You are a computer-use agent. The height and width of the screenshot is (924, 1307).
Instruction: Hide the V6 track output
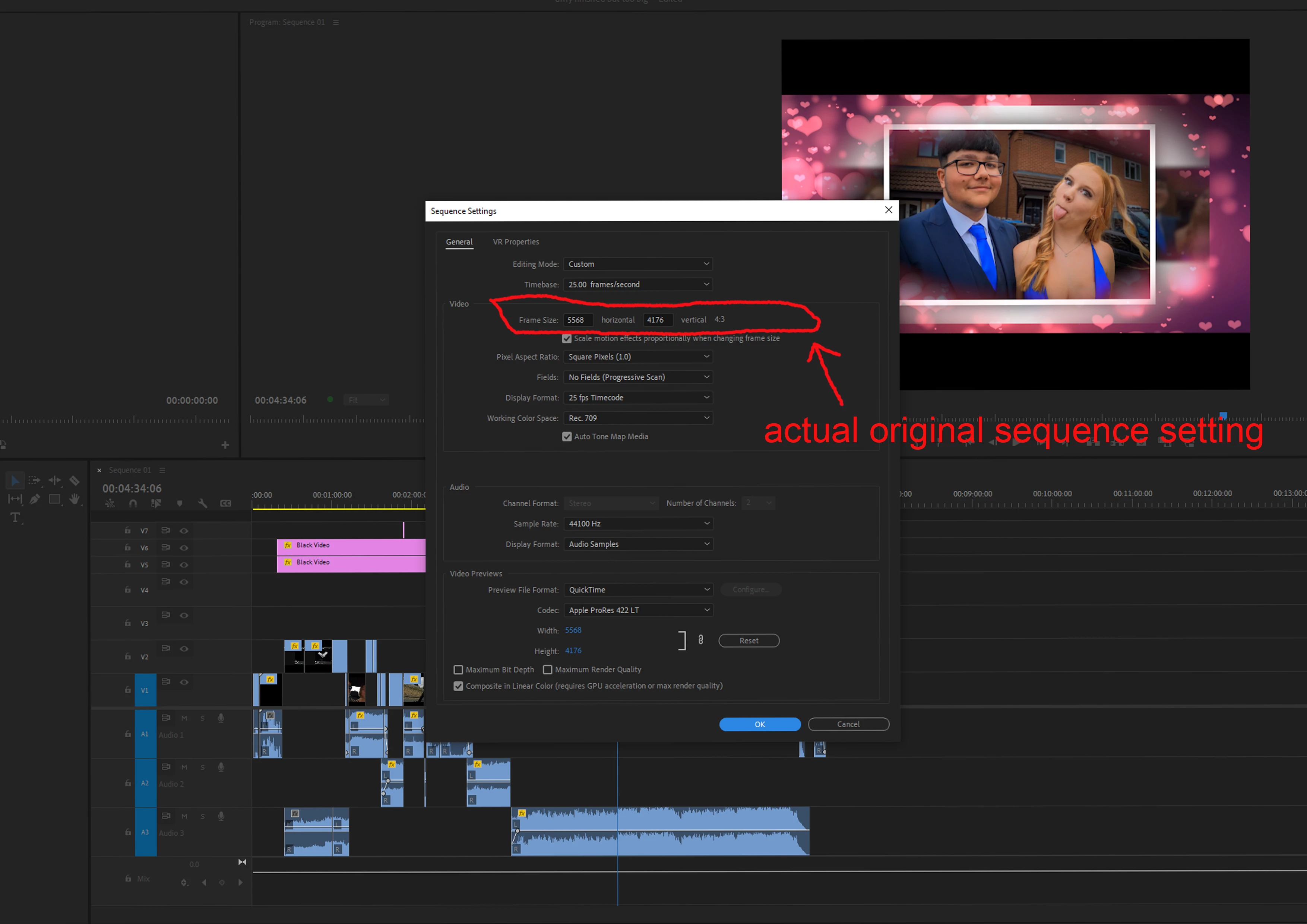(x=184, y=548)
